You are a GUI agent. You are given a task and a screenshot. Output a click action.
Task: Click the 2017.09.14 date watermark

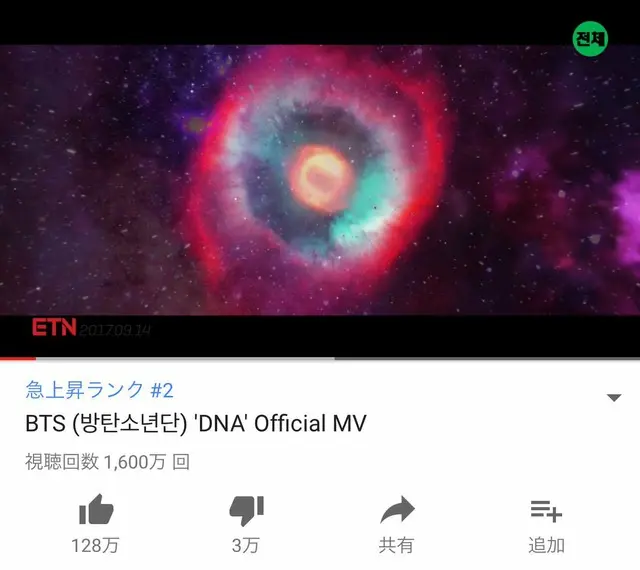(114, 330)
